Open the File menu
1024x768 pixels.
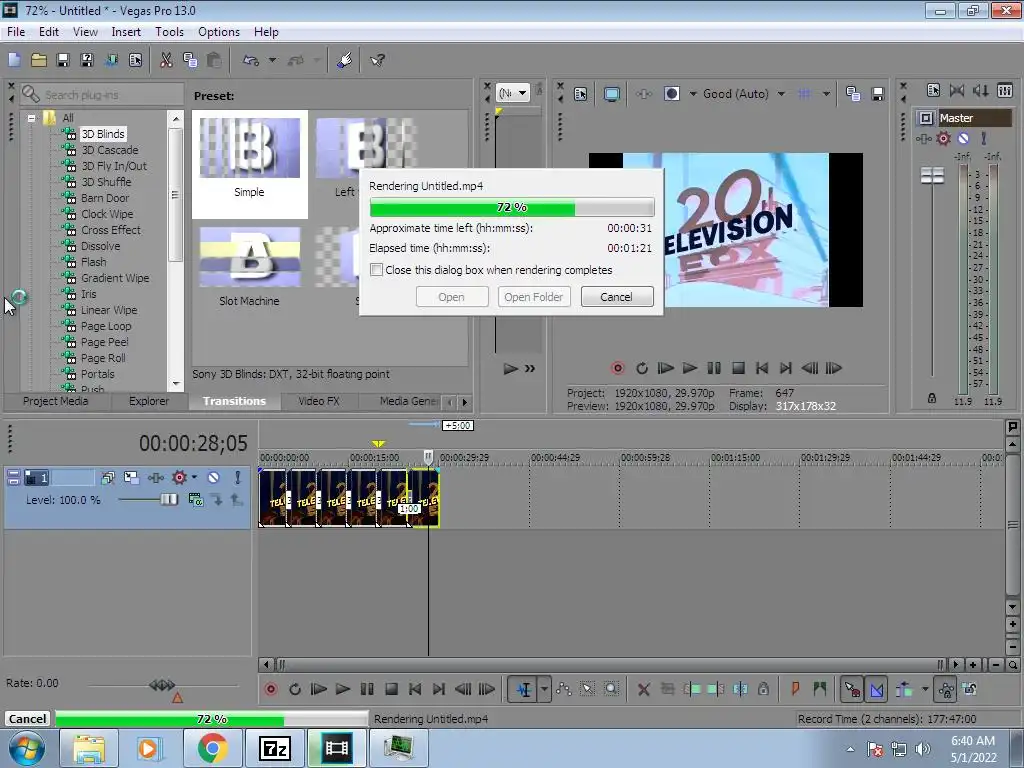(16, 32)
